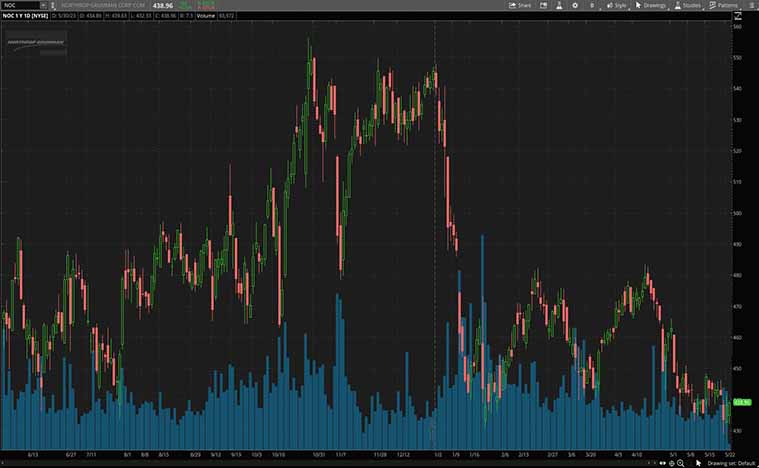Open the Style menu
The height and width of the screenshot is (468, 759).
pyautogui.click(x=616, y=5)
